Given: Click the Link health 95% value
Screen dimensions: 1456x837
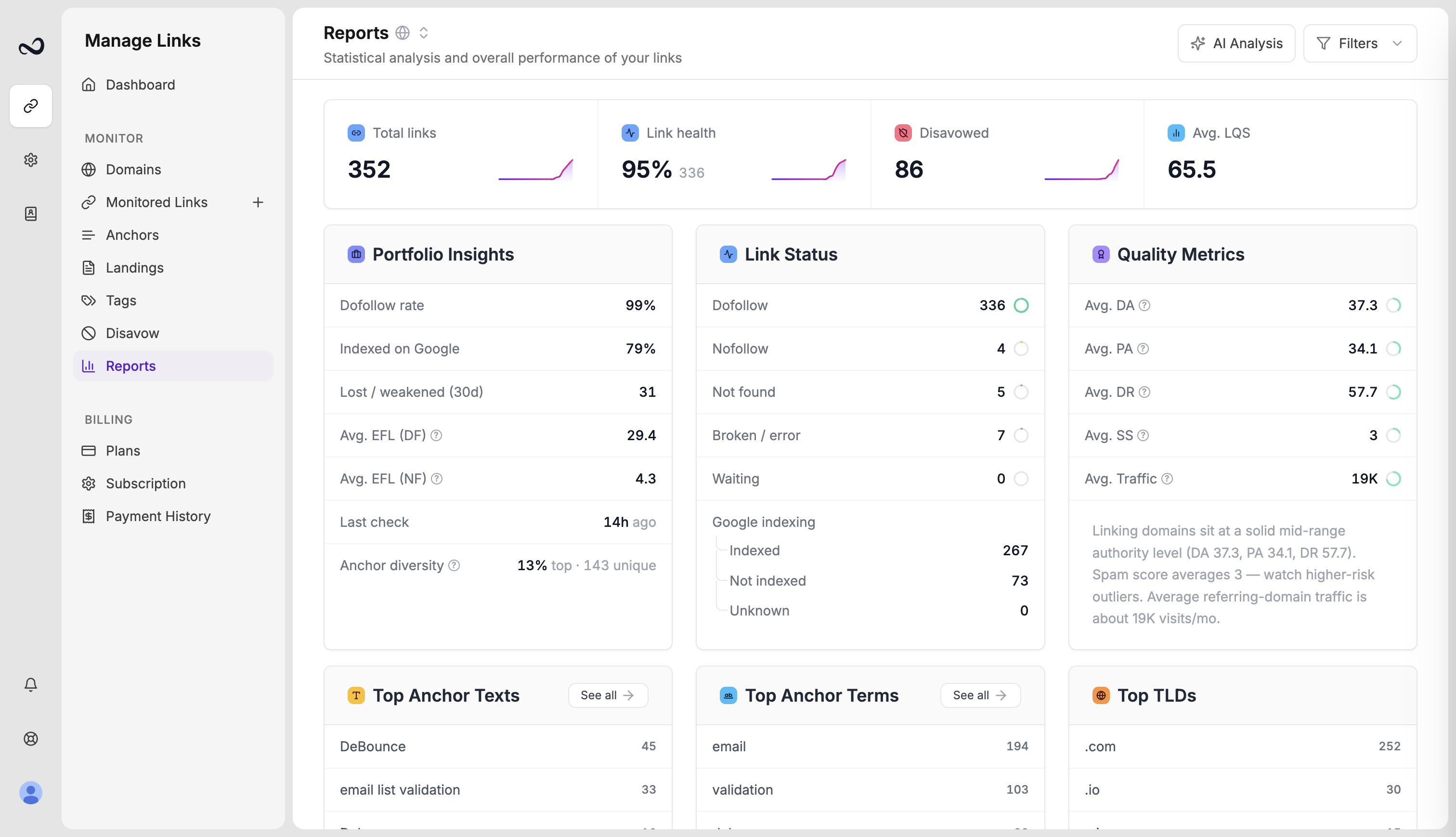Looking at the screenshot, I should pos(647,170).
